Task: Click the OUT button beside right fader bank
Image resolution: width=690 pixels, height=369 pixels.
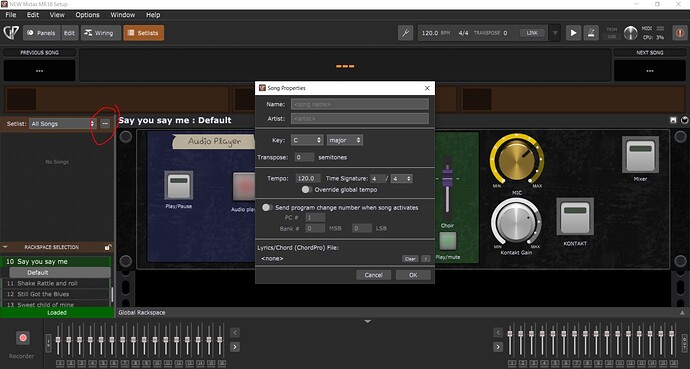Action: [x=684, y=343]
